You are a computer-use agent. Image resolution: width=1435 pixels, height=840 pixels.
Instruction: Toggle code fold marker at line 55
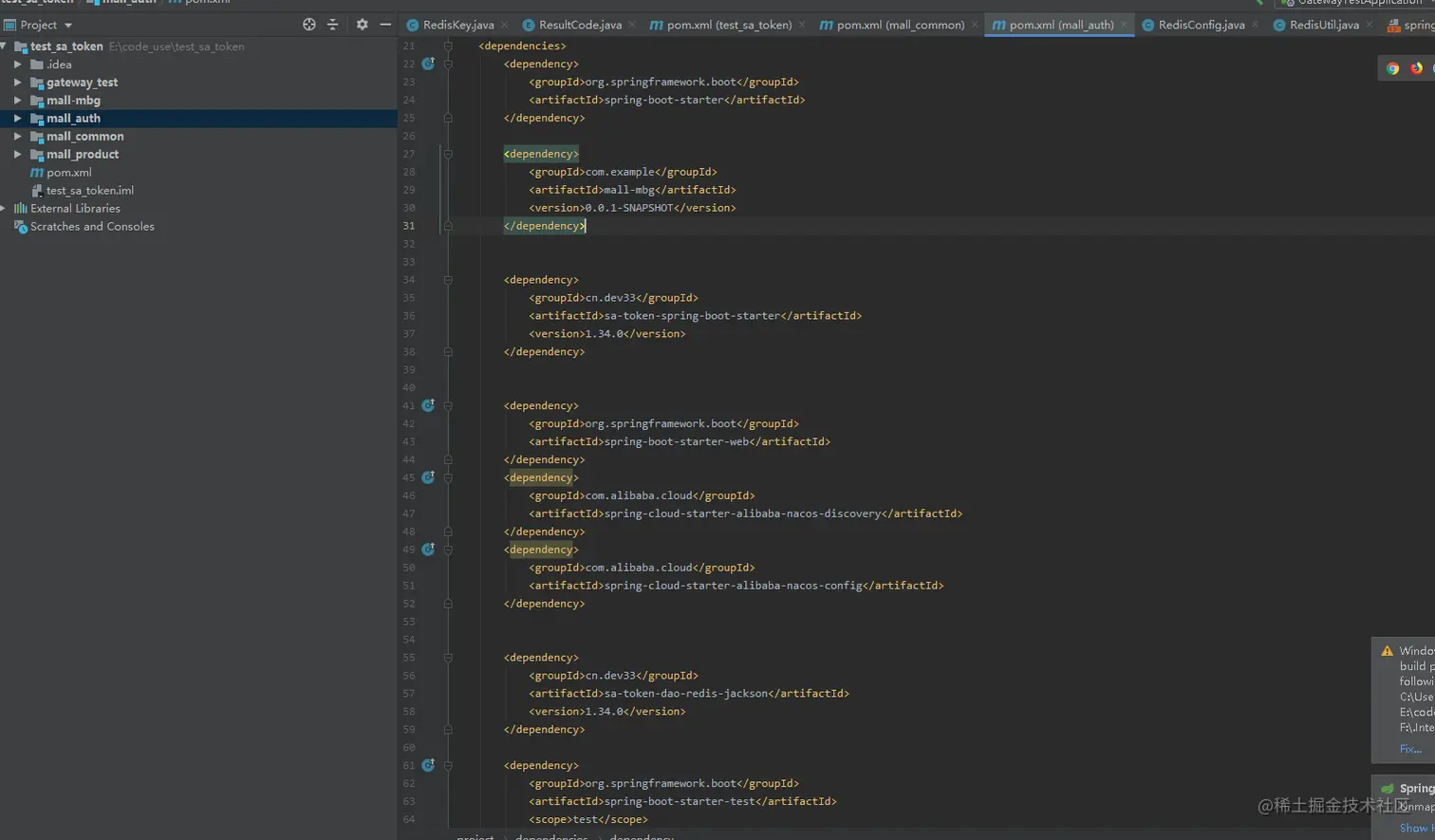[448, 658]
